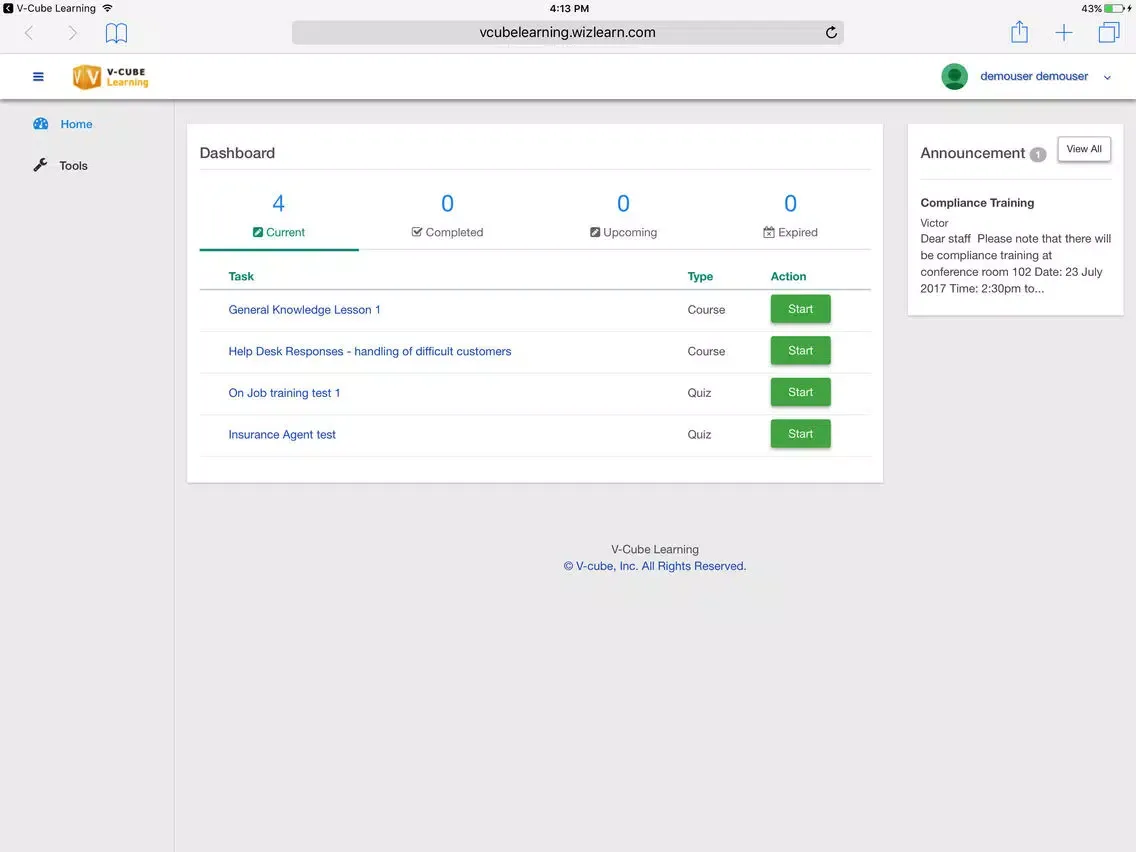
Task: Switch to the Expired tab
Action: 790,216
